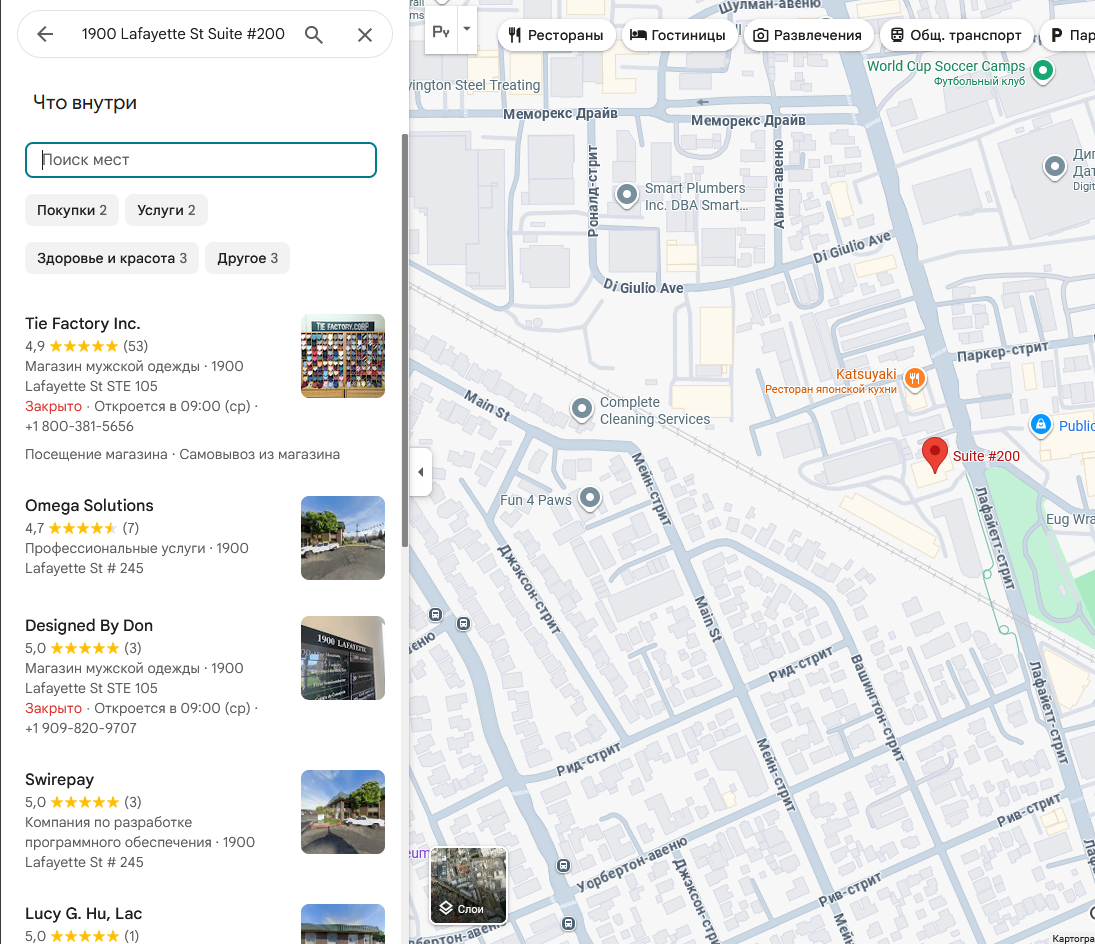Collapse the side panel with arrow
This screenshot has width=1095, height=944.
point(420,472)
